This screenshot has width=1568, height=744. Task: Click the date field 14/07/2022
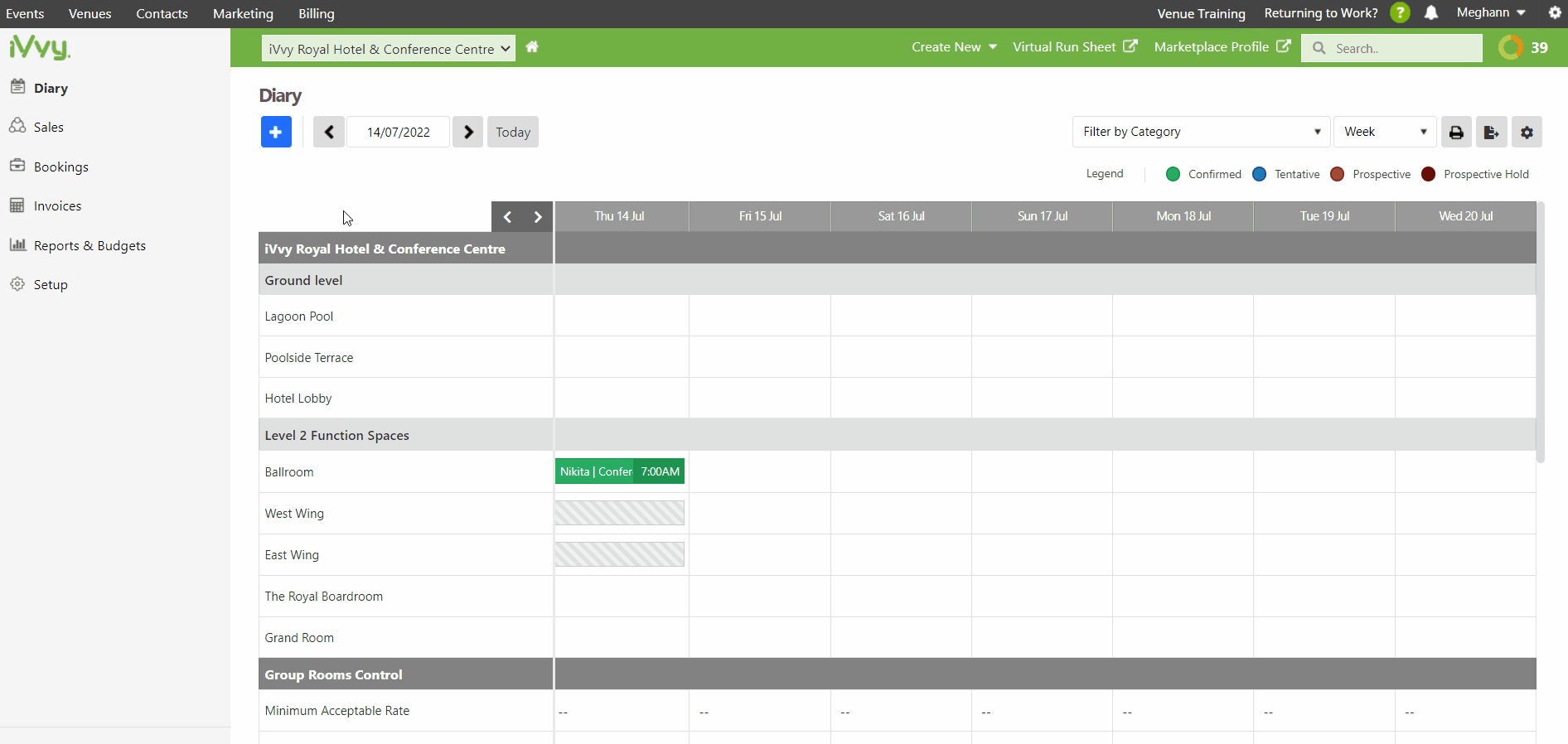coord(398,132)
